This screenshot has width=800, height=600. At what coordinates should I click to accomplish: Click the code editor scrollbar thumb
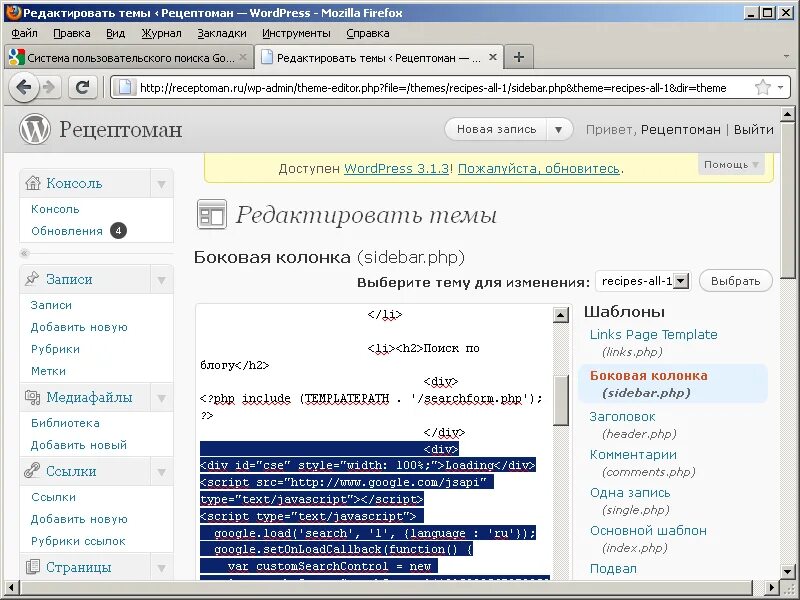(561, 401)
